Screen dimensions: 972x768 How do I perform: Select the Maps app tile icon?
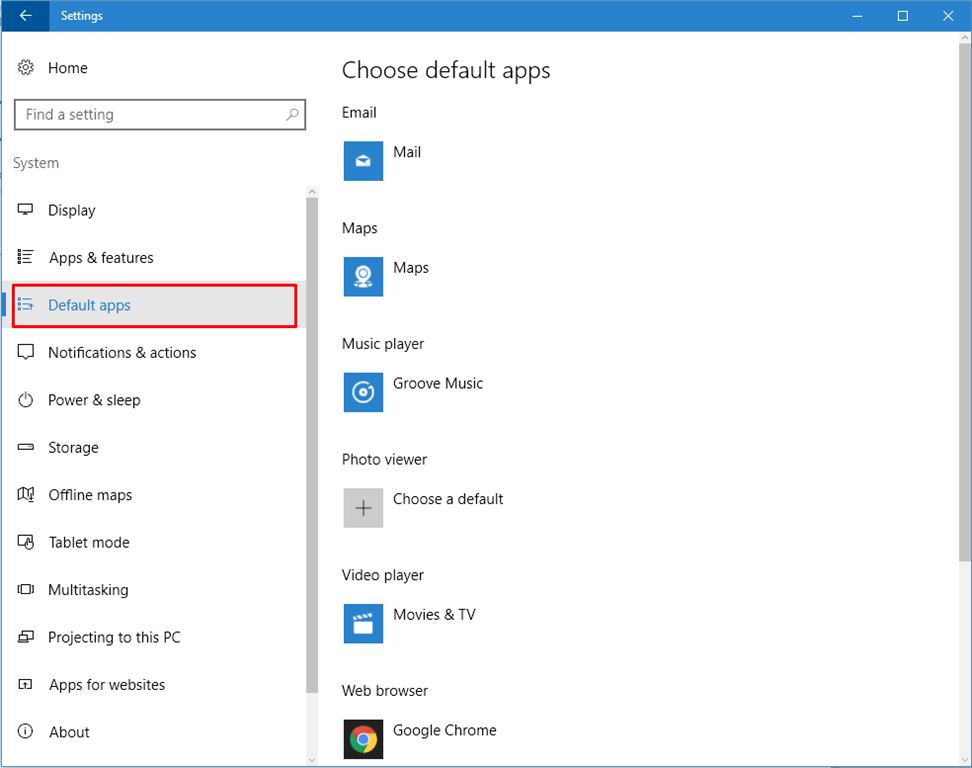(362, 277)
